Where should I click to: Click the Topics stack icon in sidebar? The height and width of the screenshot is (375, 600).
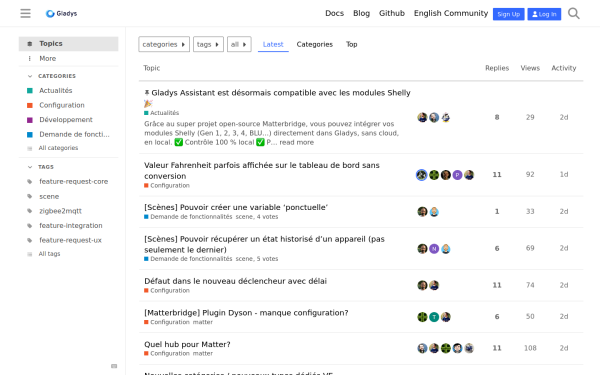point(30,44)
